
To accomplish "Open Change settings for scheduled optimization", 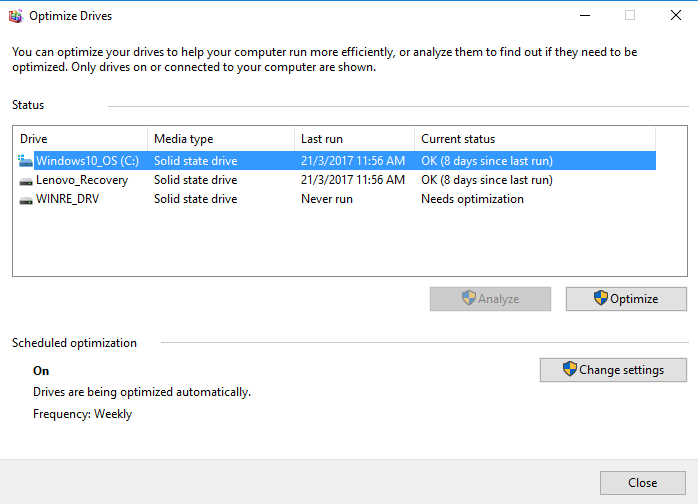I will point(613,370).
